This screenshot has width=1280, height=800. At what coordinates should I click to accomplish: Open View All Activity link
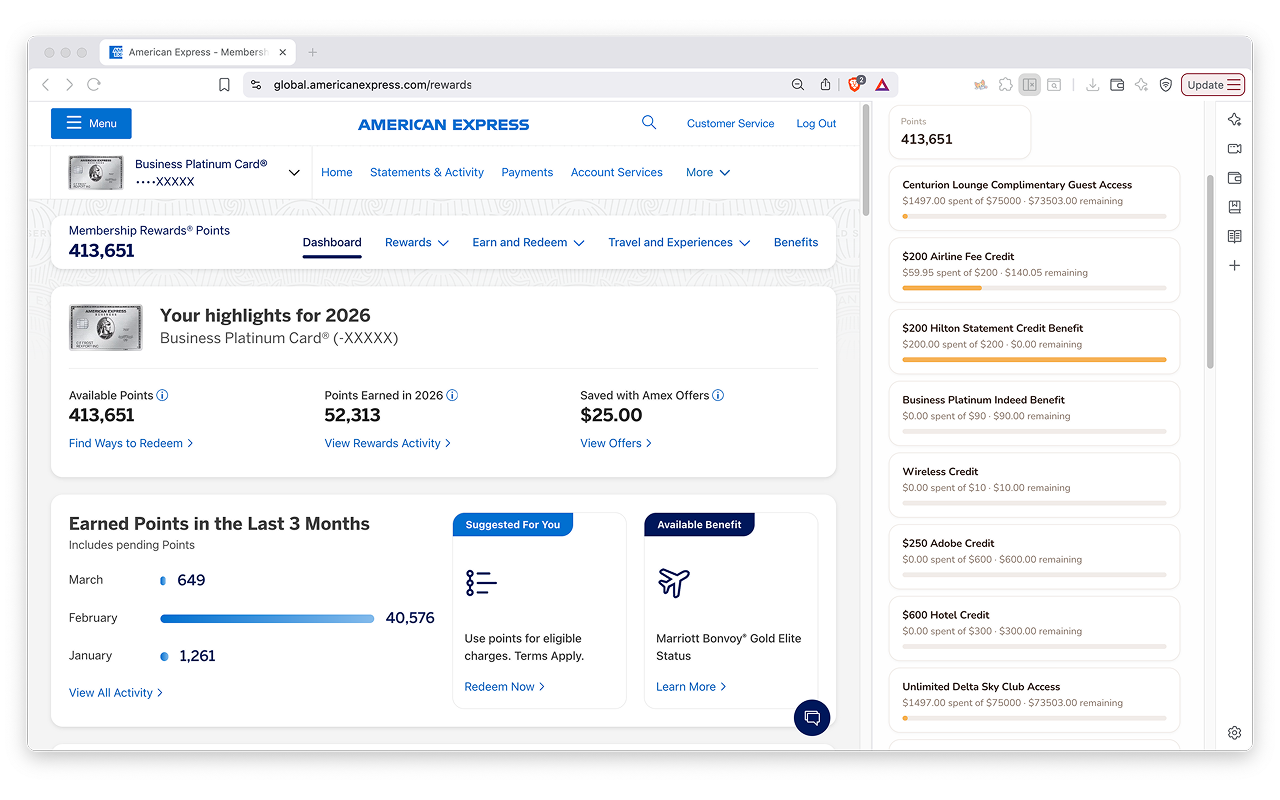[x=116, y=692]
